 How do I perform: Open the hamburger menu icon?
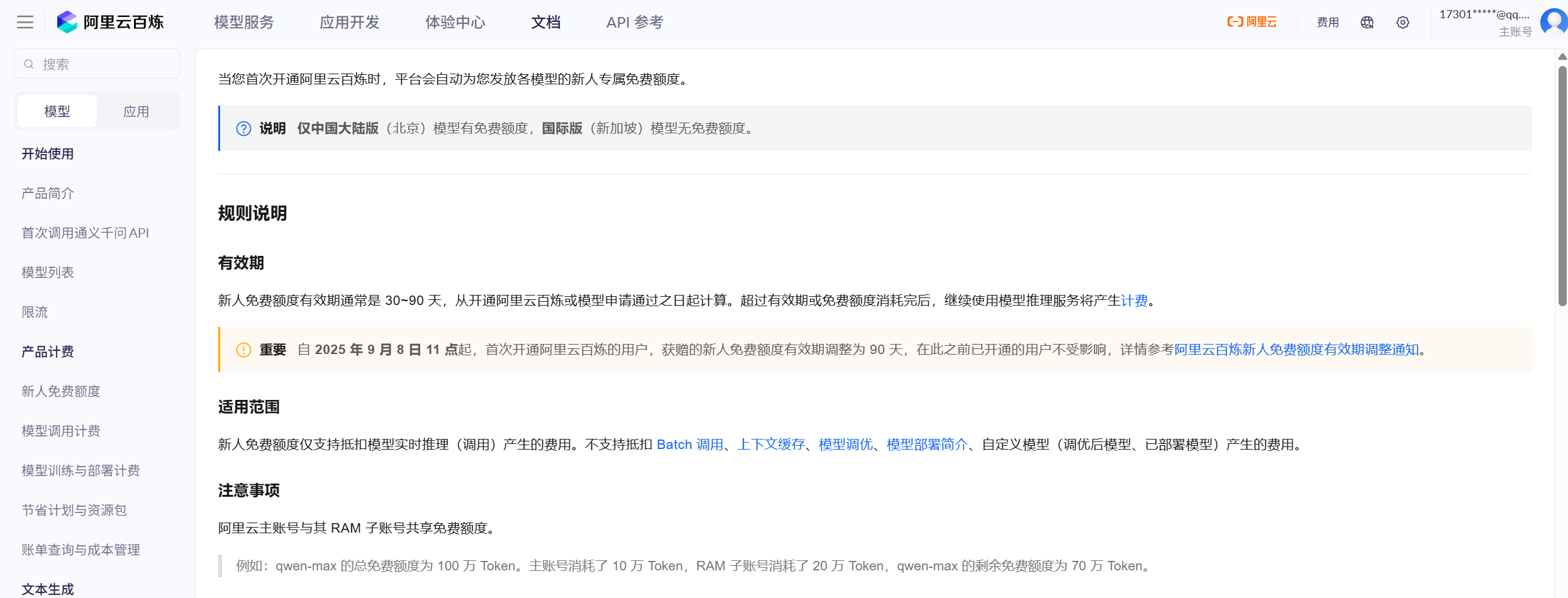click(25, 23)
